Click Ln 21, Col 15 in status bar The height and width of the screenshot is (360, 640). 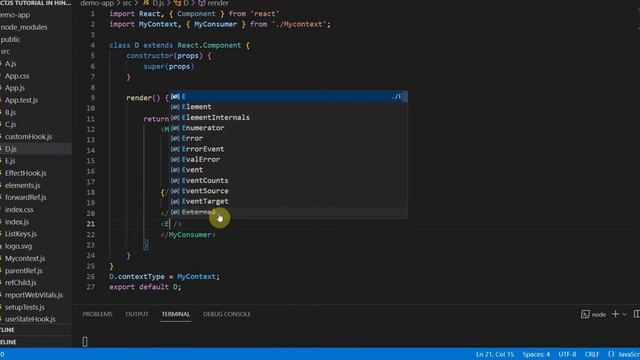coord(495,354)
